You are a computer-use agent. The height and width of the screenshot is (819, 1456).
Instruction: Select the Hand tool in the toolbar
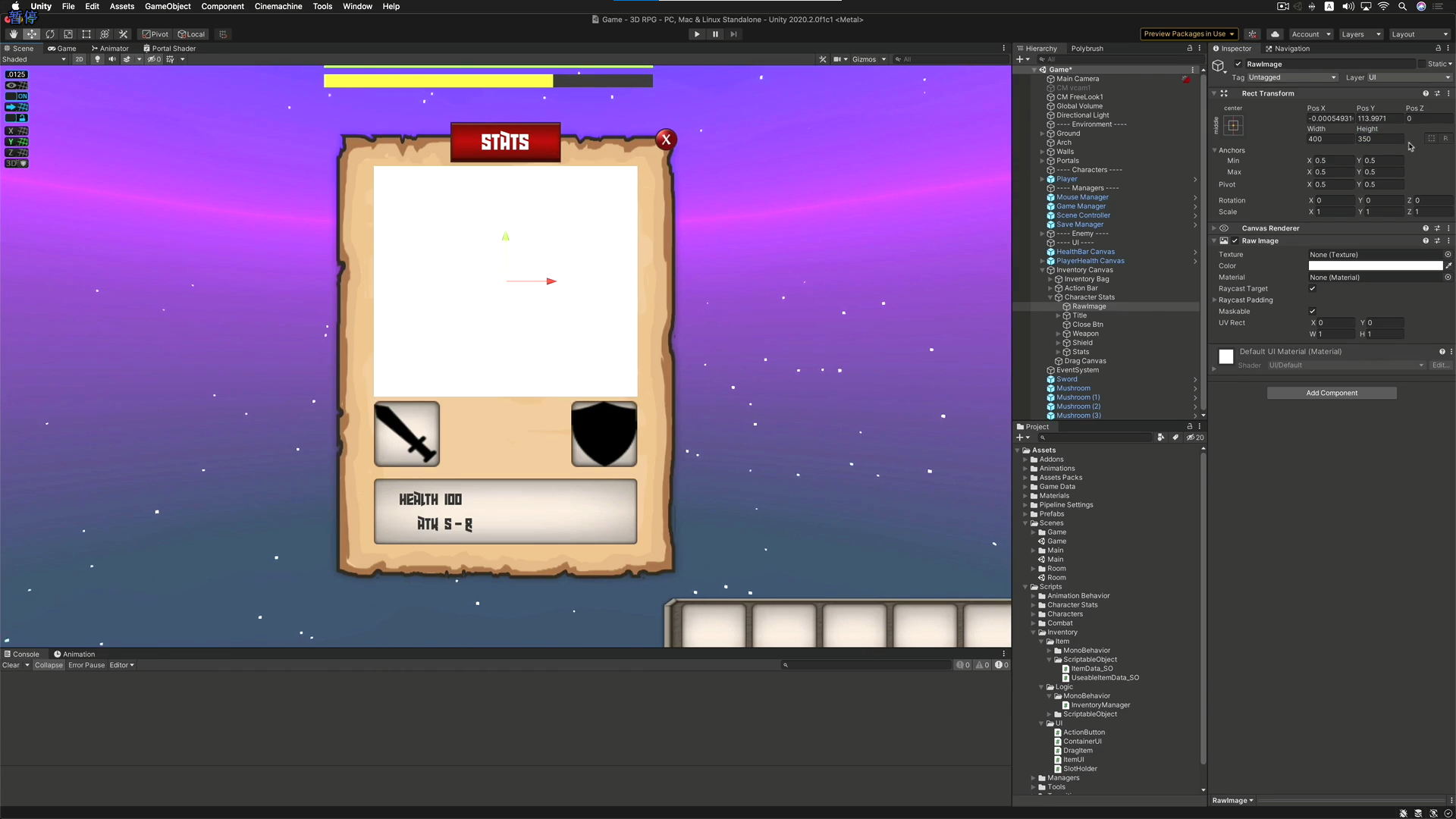click(13, 34)
